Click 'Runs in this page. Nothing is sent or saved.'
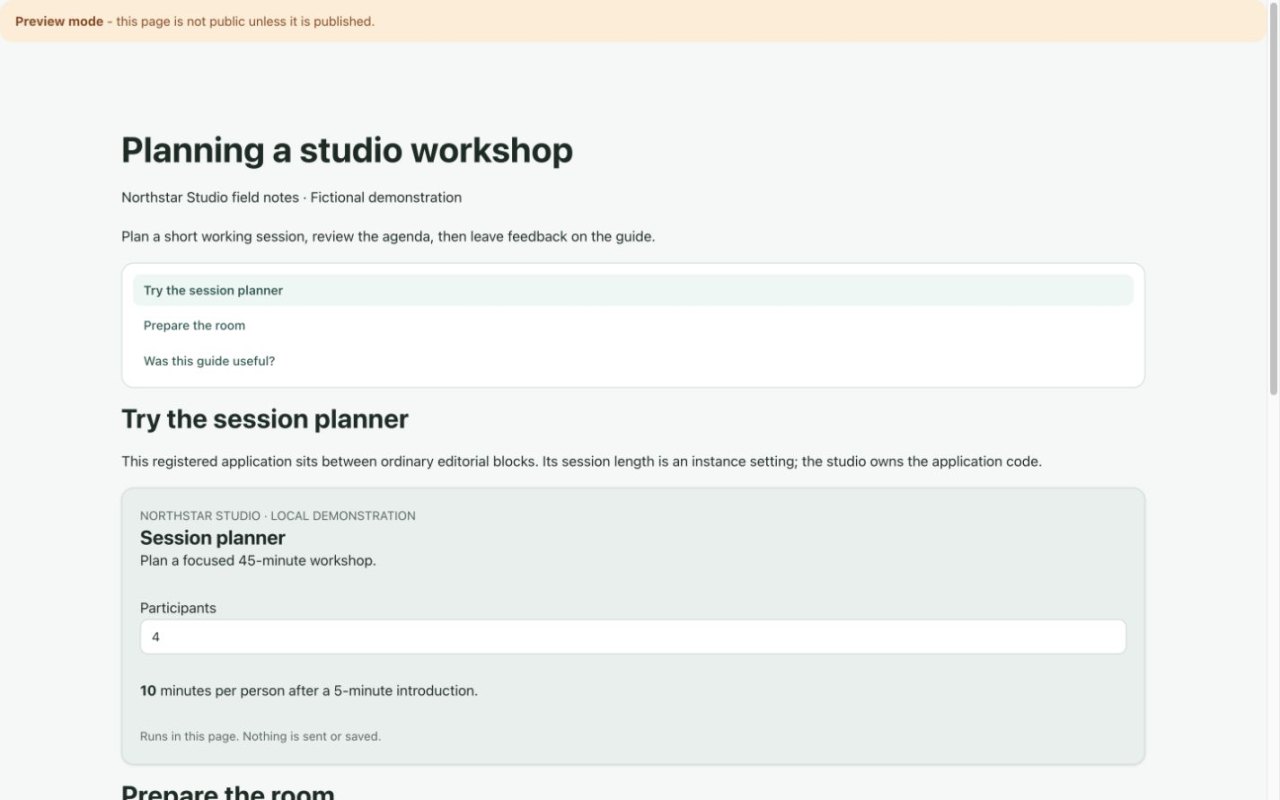Image resolution: width=1280 pixels, height=800 pixels. (260, 736)
